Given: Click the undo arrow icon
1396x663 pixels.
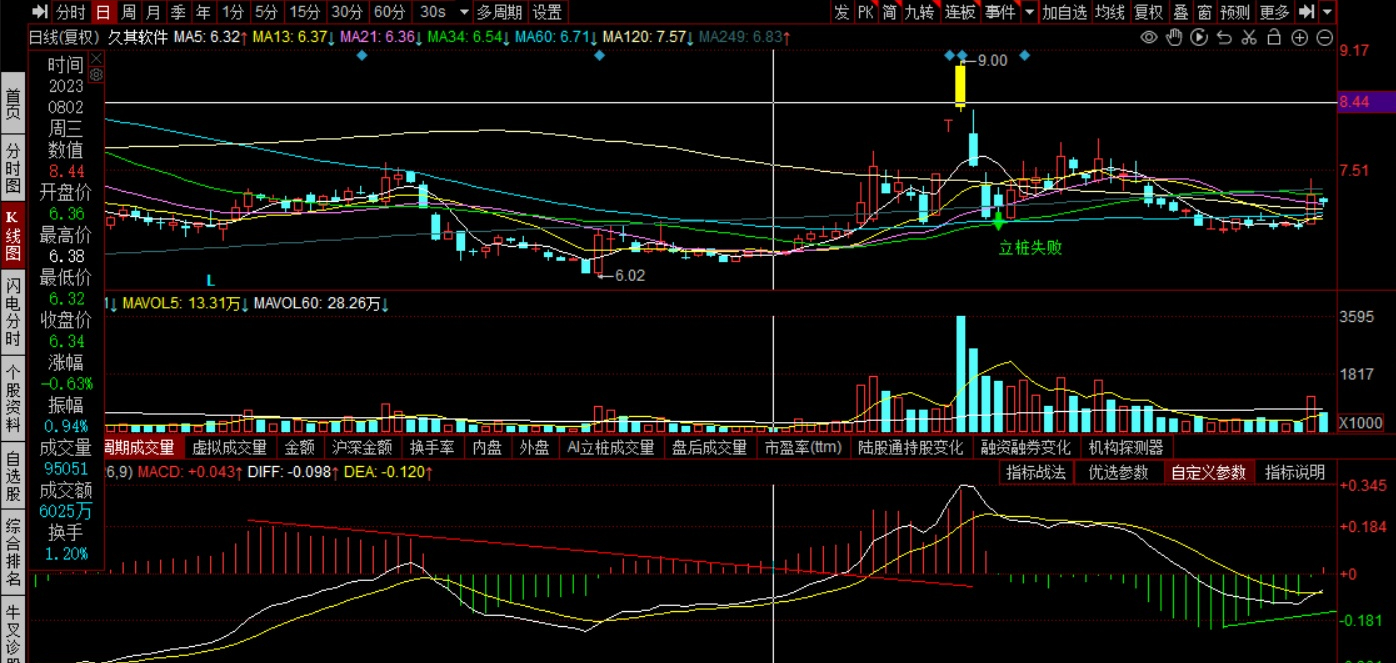Looking at the screenshot, I should [1224, 37].
